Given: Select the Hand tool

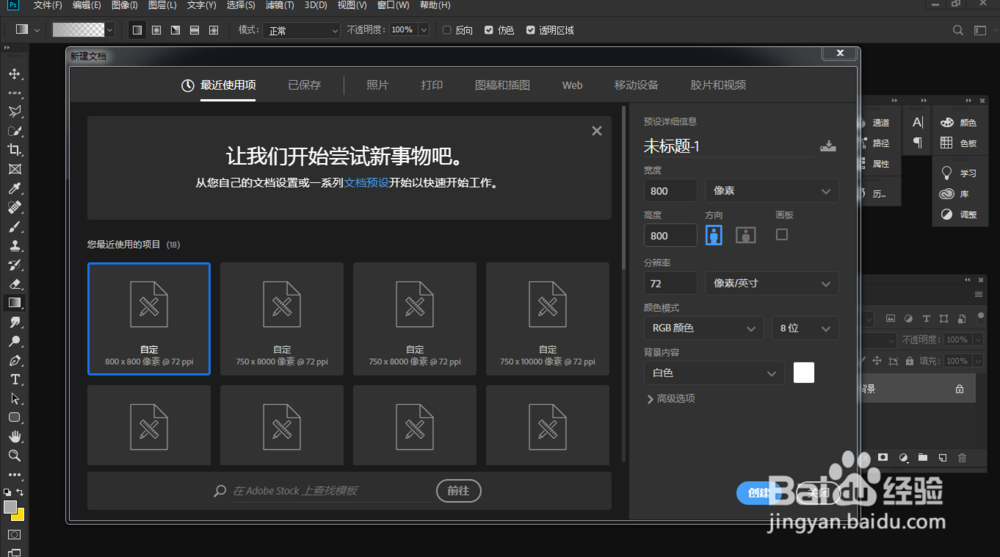Looking at the screenshot, I should 15,437.
